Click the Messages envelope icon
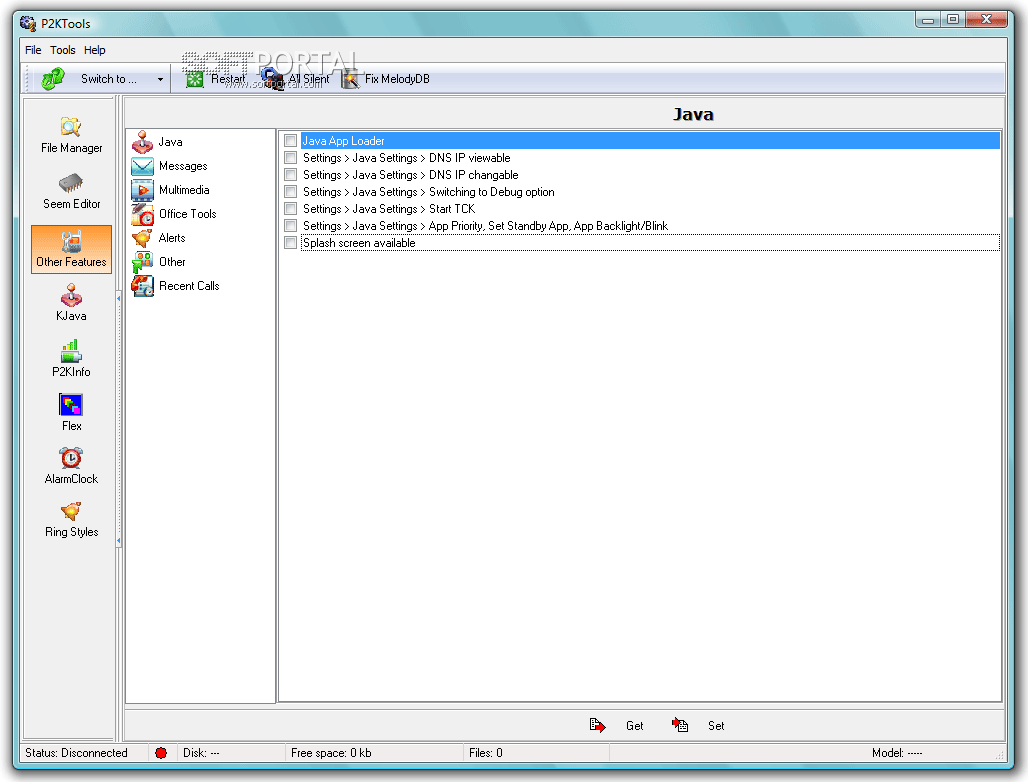The width and height of the screenshot is (1028, 782). 142,166
